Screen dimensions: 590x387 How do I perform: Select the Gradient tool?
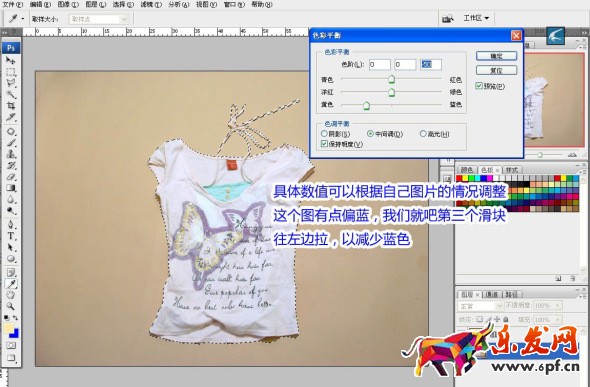pyautogui.click(x=11, y=188)
